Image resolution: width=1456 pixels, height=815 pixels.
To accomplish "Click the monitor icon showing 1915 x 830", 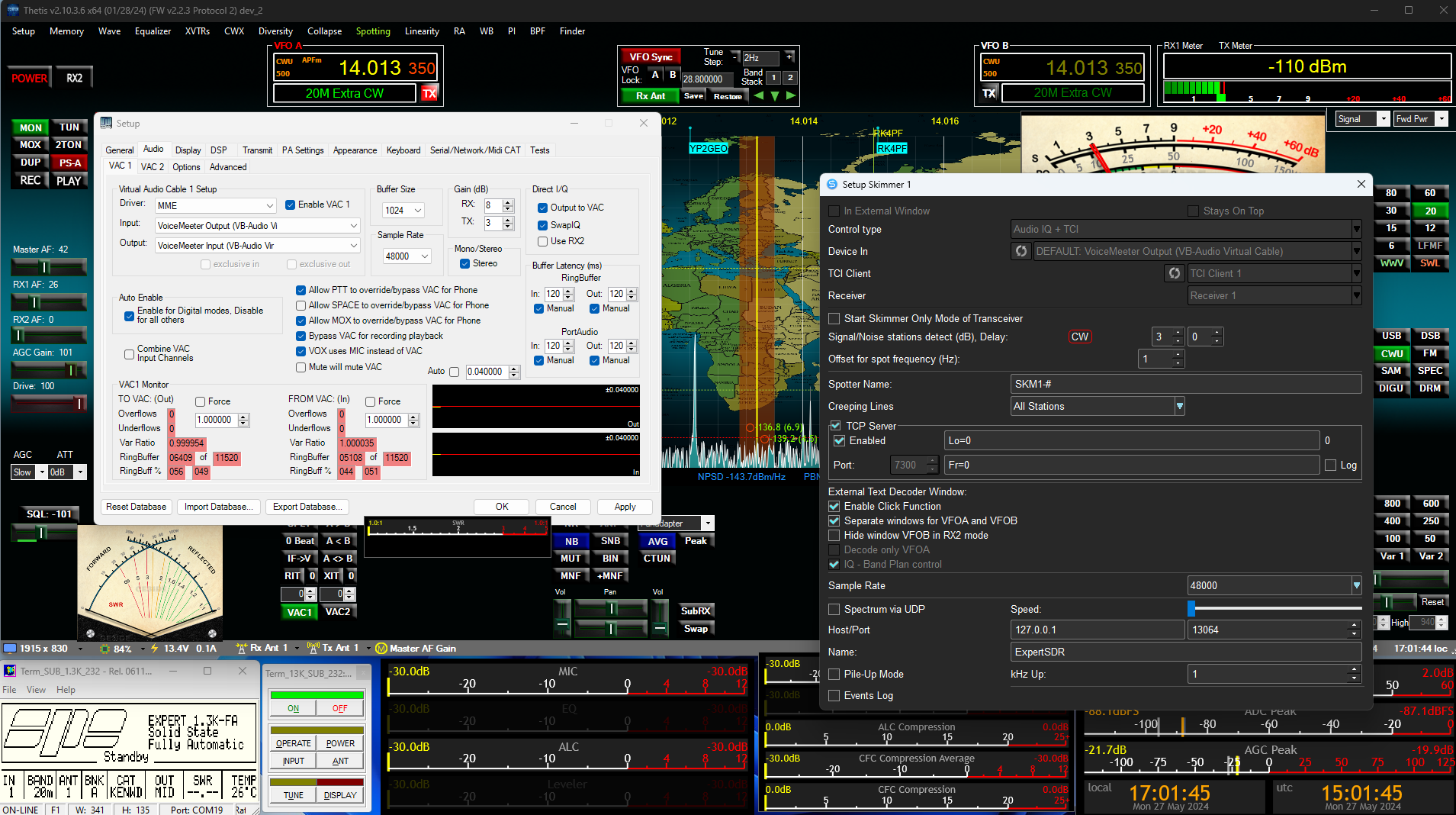I will click(x=10, y=648).
